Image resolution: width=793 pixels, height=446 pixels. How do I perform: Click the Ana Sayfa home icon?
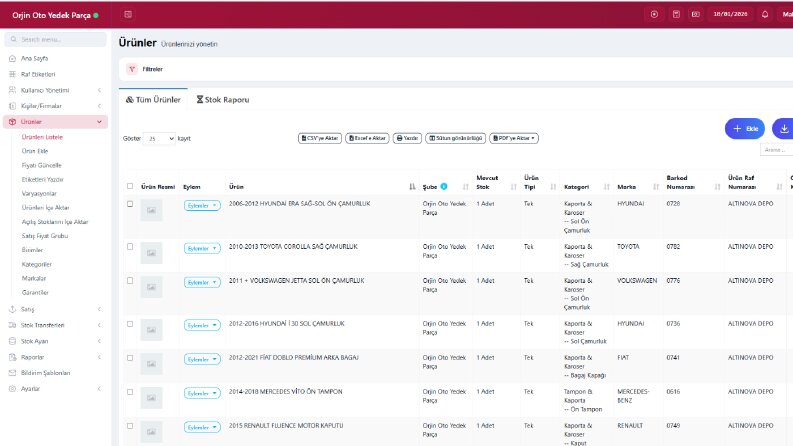[x=12, y=58]
